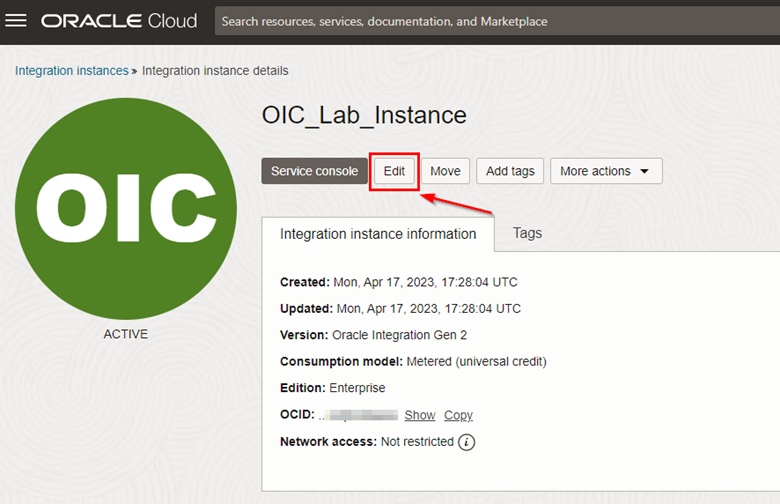
Task: Copy the OCID to clipboard
Action: [458, 415]
